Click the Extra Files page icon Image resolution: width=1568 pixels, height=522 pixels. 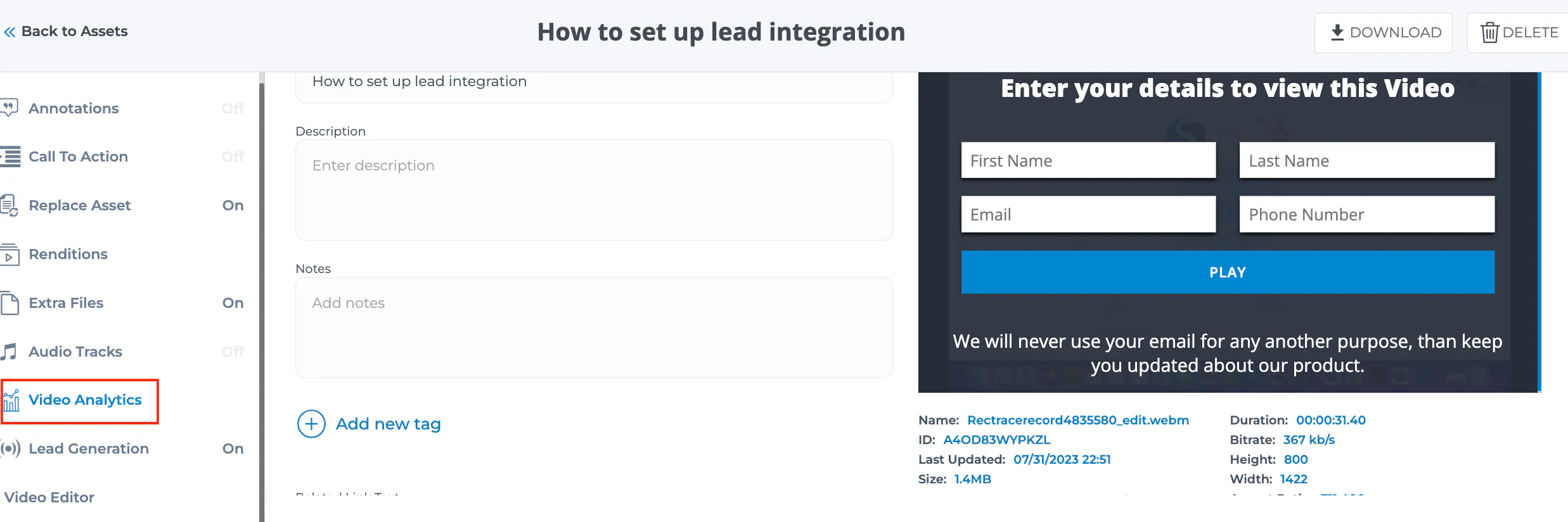(x=10, y=303)
